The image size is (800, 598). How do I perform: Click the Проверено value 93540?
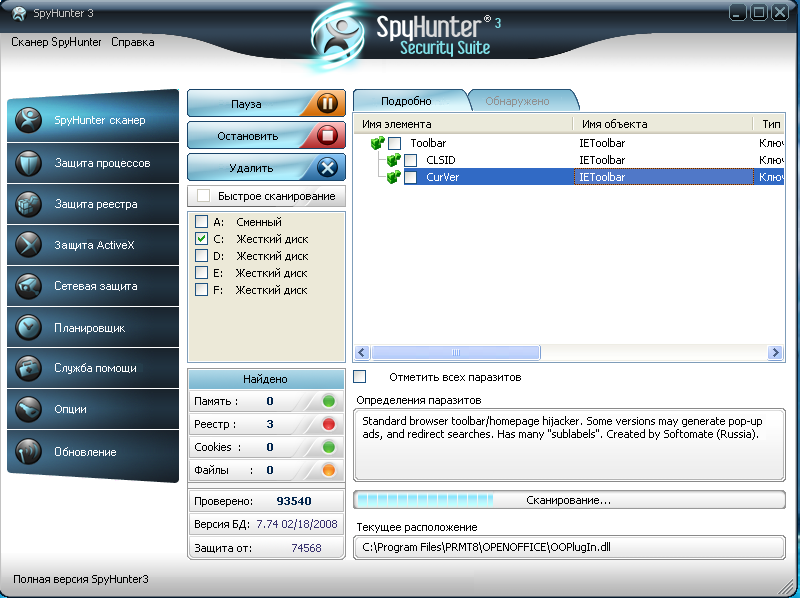click(294, 501)
